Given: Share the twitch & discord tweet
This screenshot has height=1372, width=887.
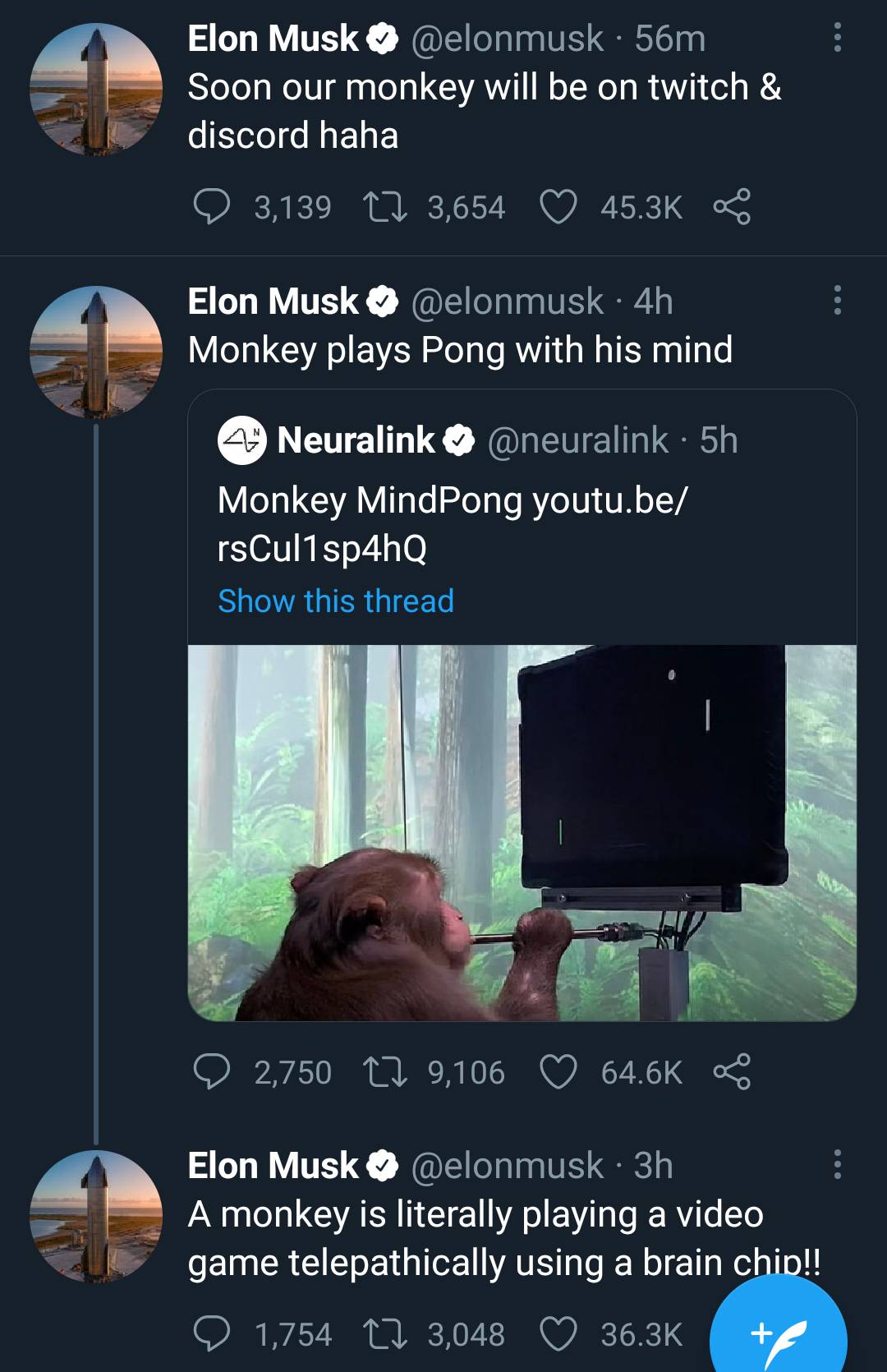Looking at the screenshot, I should pos(731,207).
